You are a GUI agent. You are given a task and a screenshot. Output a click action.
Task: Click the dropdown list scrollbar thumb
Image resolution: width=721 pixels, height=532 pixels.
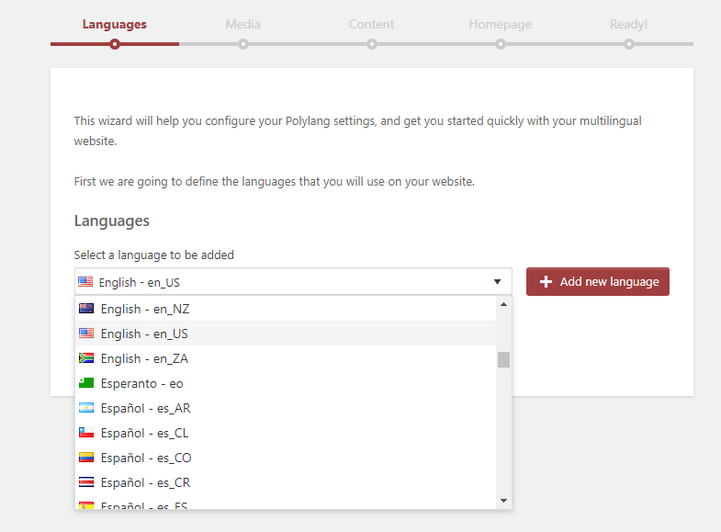pos(504,359)
